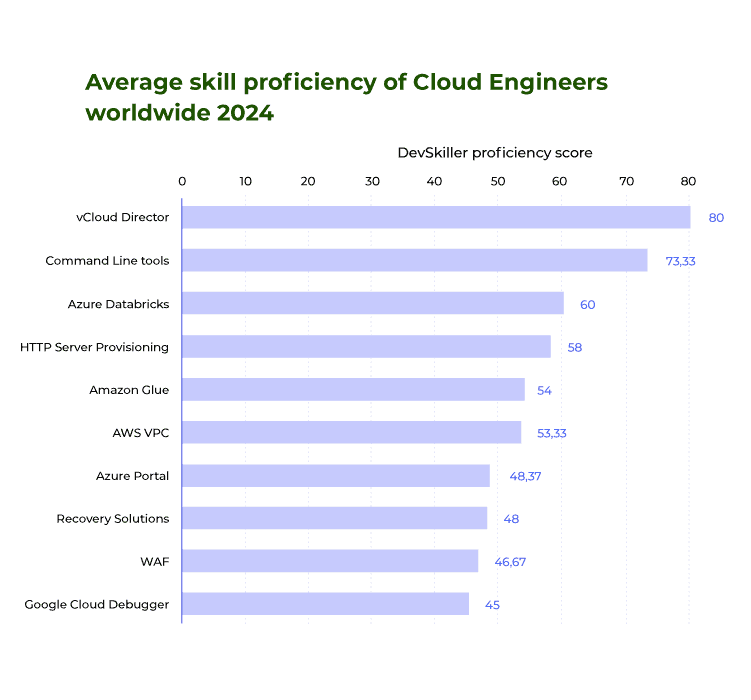Click the 'HTTP Server Provisioning' label

94,347
